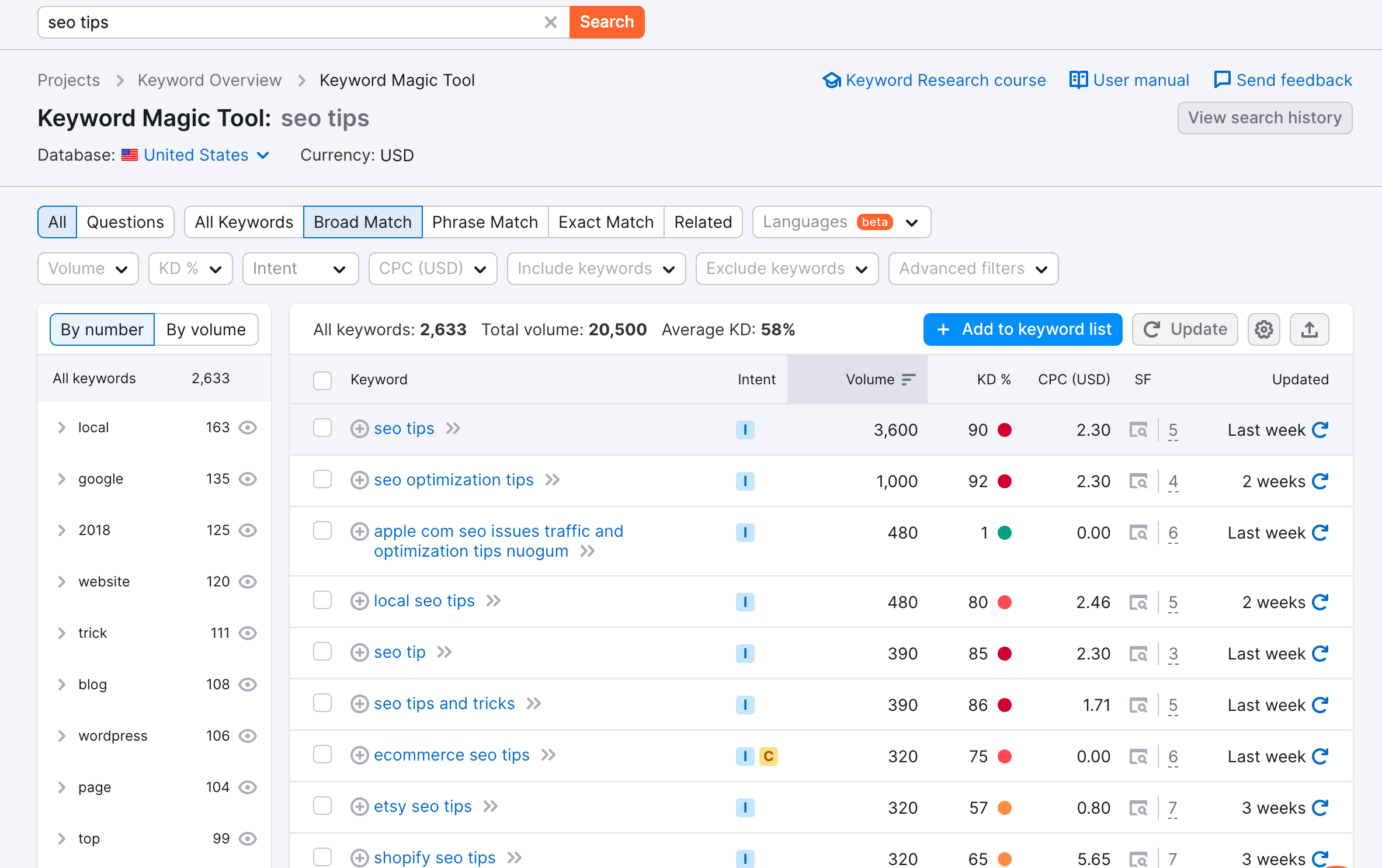The width and height of the screenshot is (1382, 868).
Task: Click the User manual book icon
Action: [x=1078, y=80]
